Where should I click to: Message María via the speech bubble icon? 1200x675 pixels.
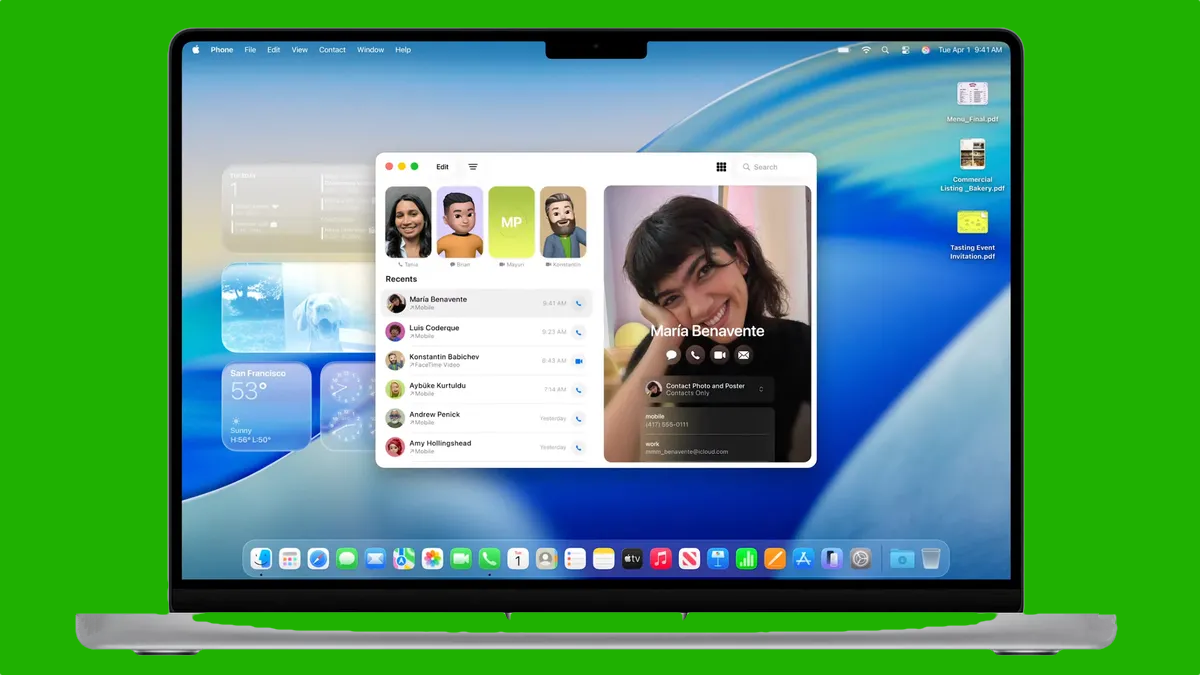(672, 355)
